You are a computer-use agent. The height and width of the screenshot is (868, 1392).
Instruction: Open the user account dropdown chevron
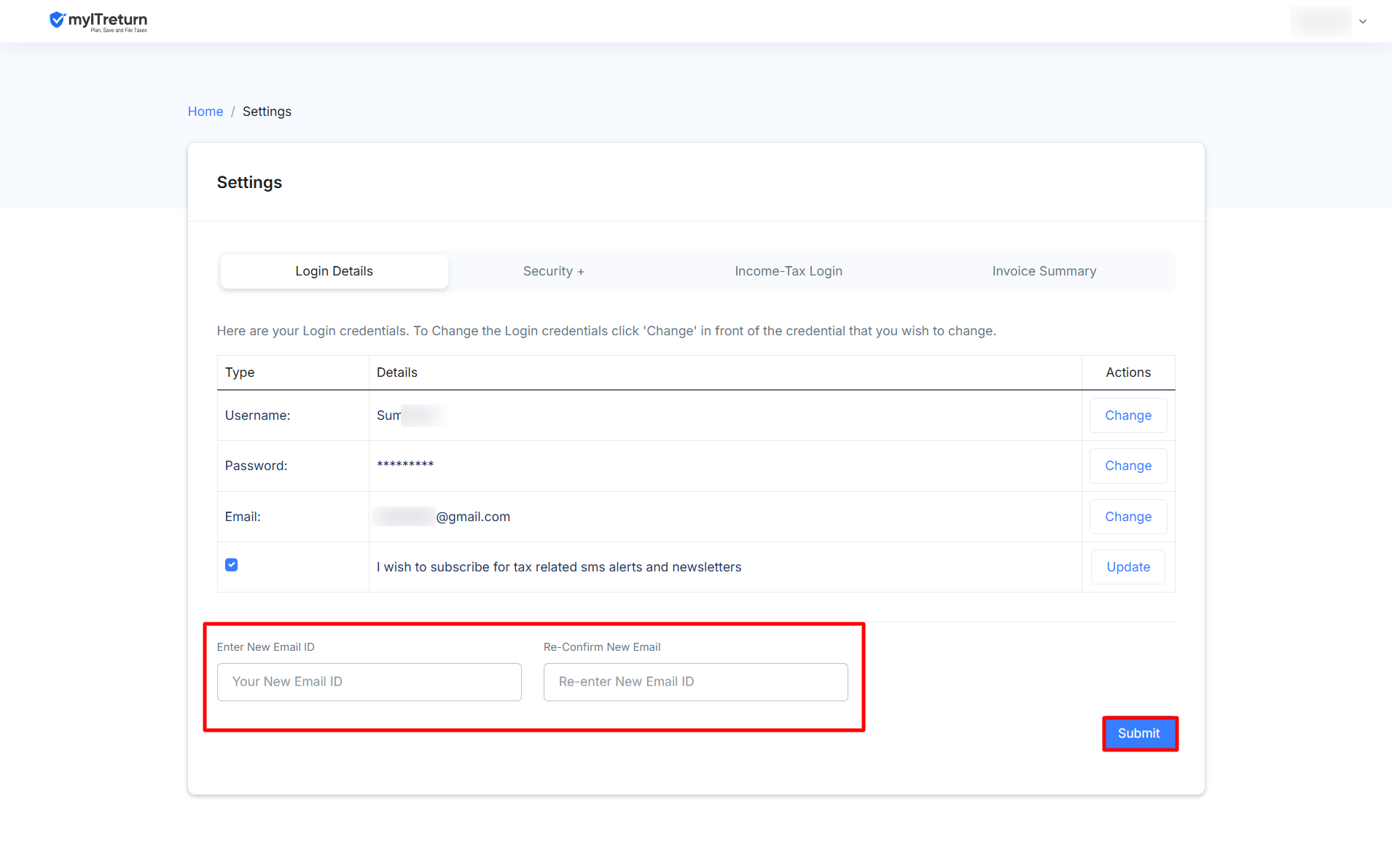1363,21
